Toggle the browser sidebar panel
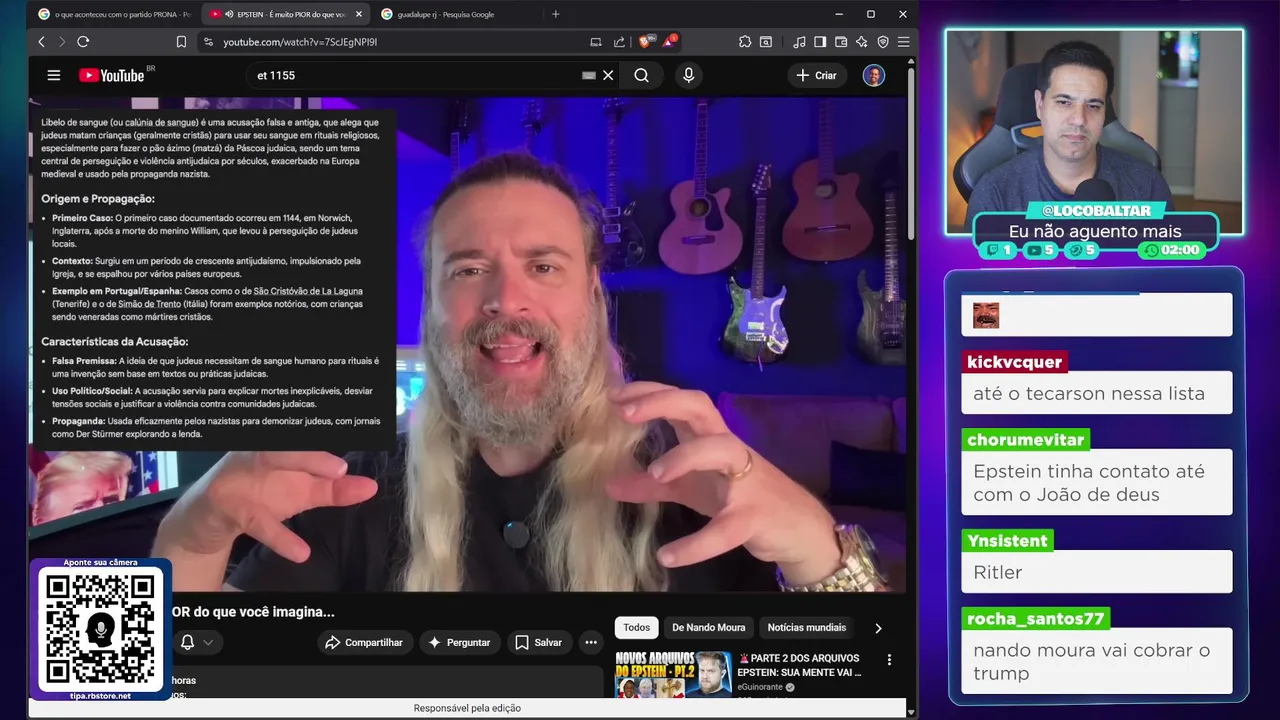 820,42
